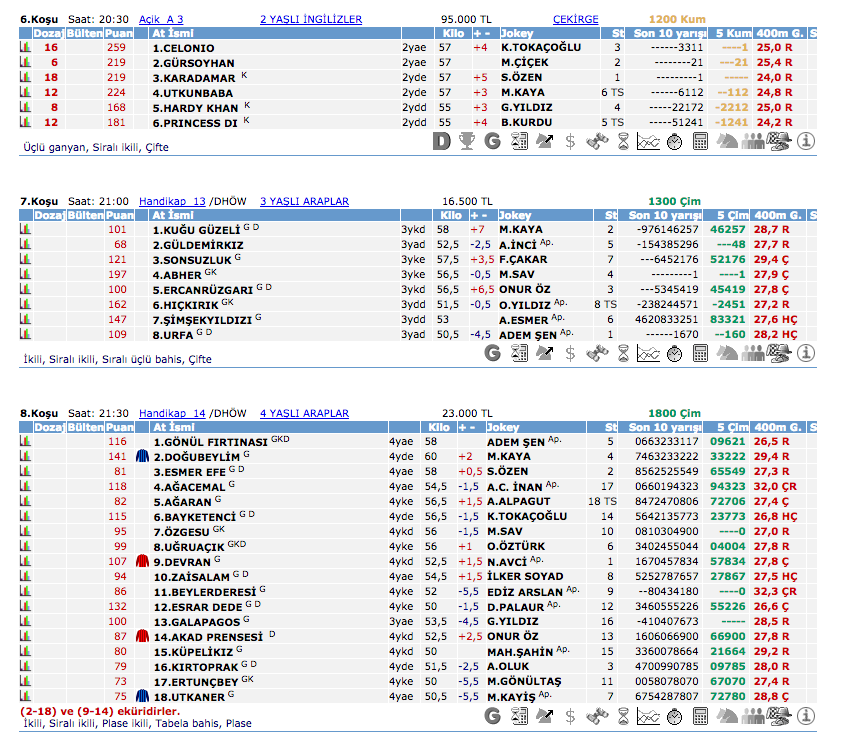
Task: Click the blue jersey icon beside 2.DOĞUBEYLİM
Action: pos(142,456)
